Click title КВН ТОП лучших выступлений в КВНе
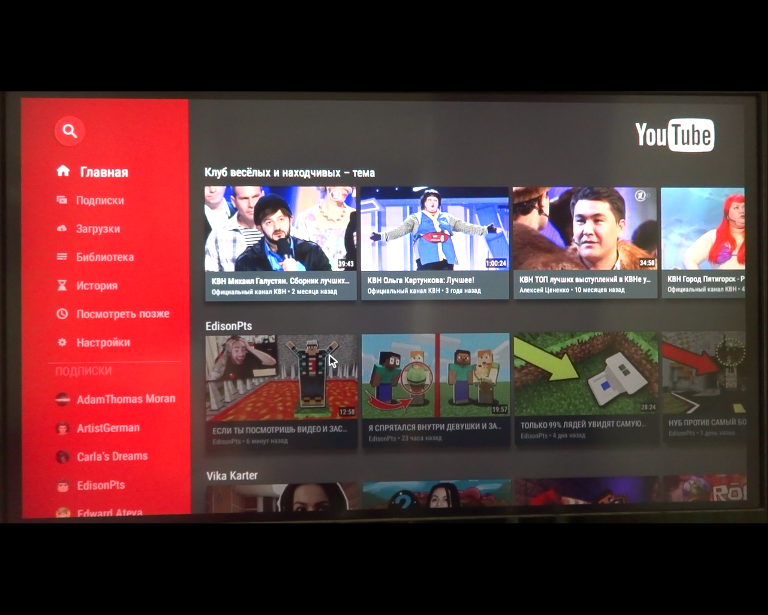The height and width of the screenshot is (615, 768). tap(585, 280)
